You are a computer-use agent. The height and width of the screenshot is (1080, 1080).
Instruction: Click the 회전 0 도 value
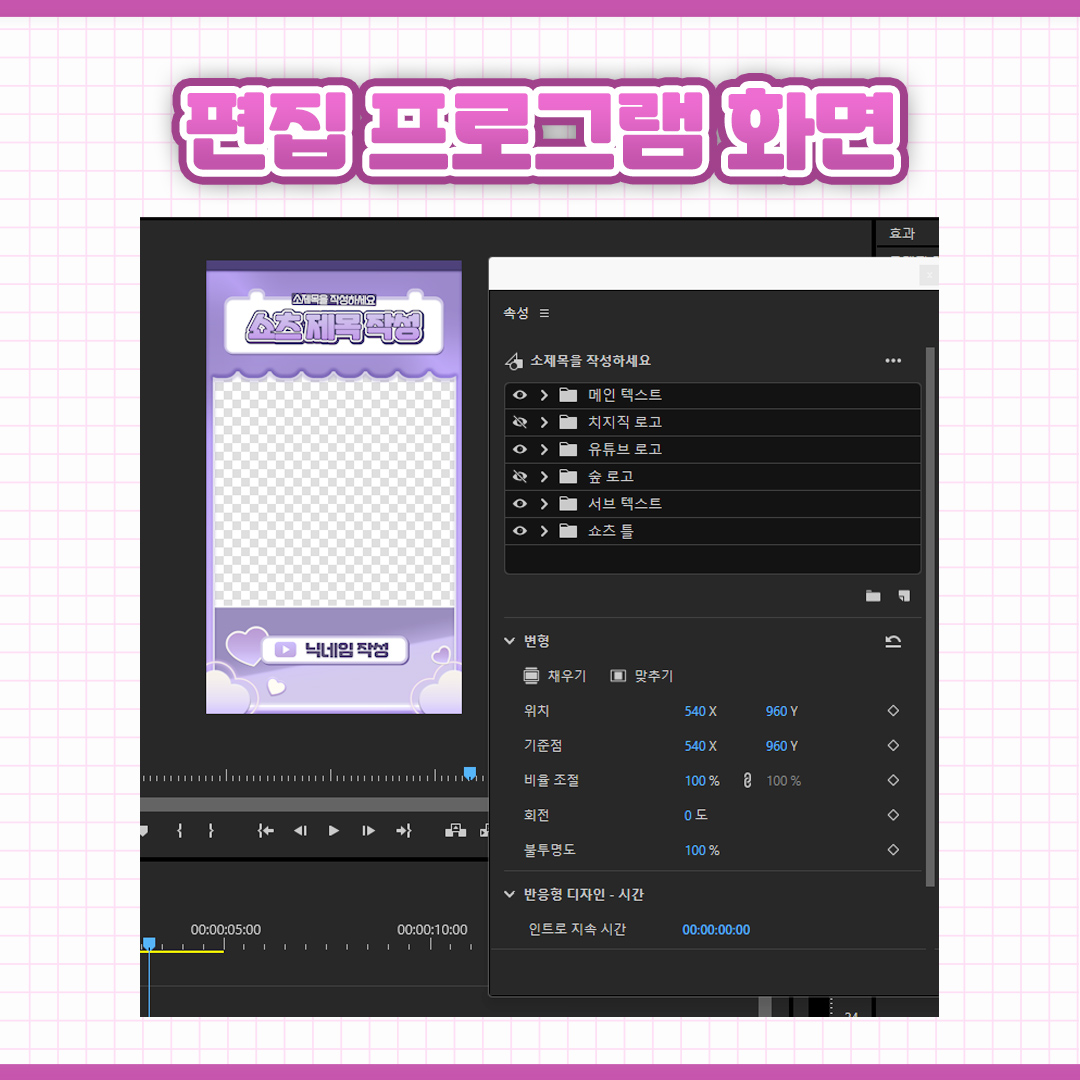696,815
